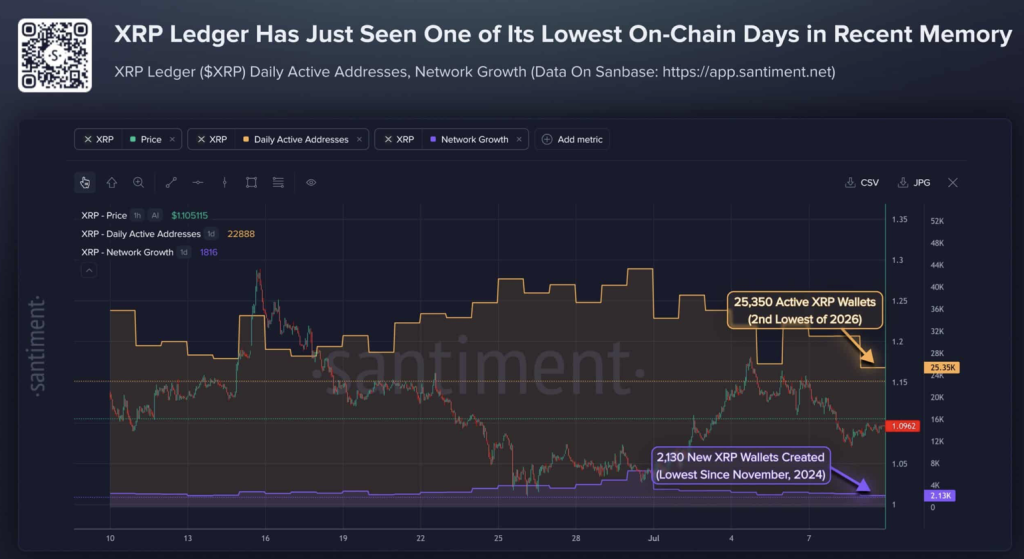Choose the trend line drawing tool

coord(171,182)
